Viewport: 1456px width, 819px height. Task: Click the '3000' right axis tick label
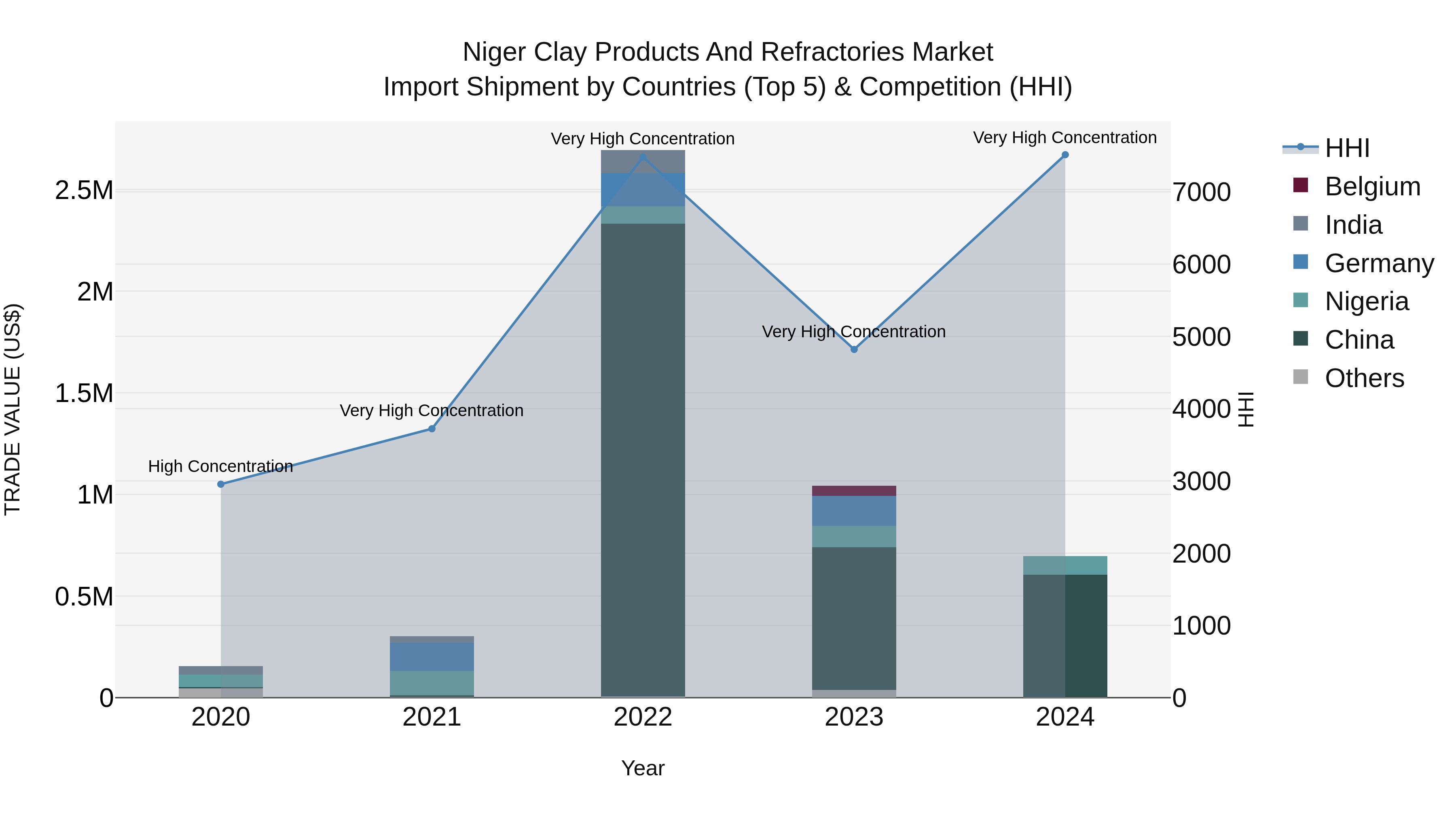pos(1202,481)
